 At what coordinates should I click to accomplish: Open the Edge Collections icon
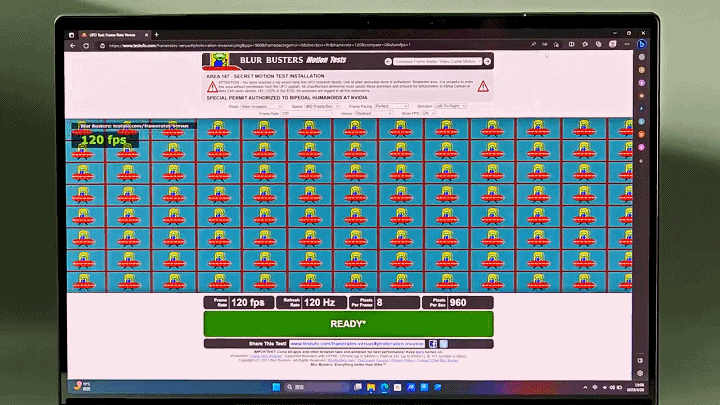click(x=598, y=45)
